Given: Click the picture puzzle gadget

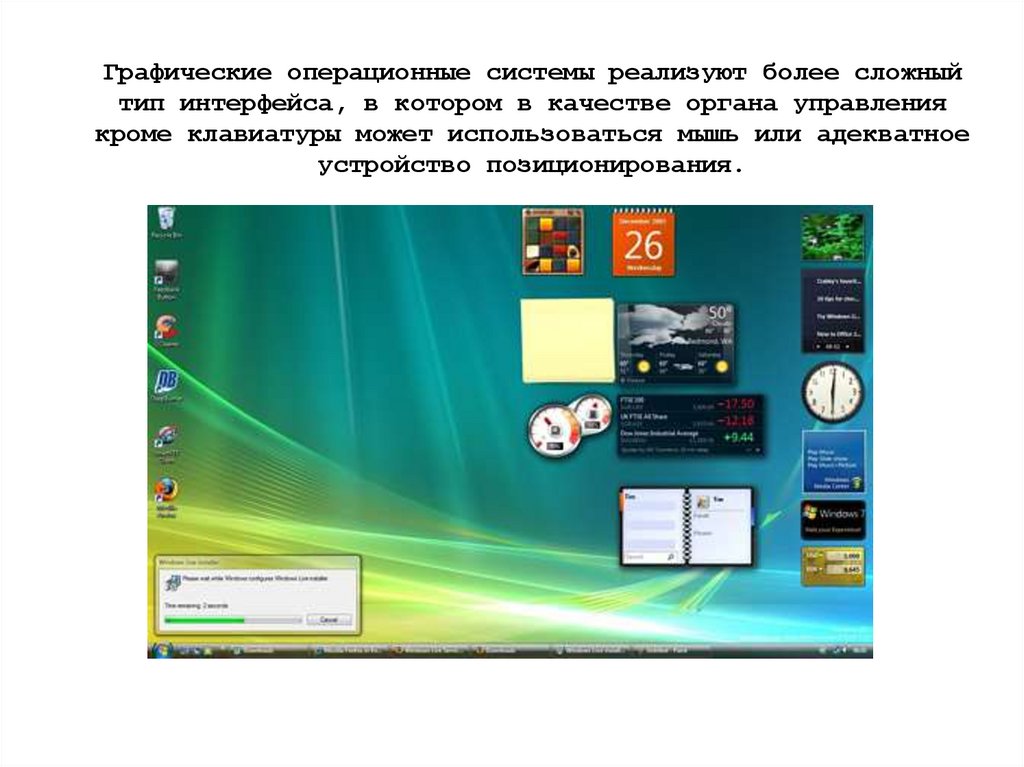Looking at the screenshot, I should click(552, 242).
